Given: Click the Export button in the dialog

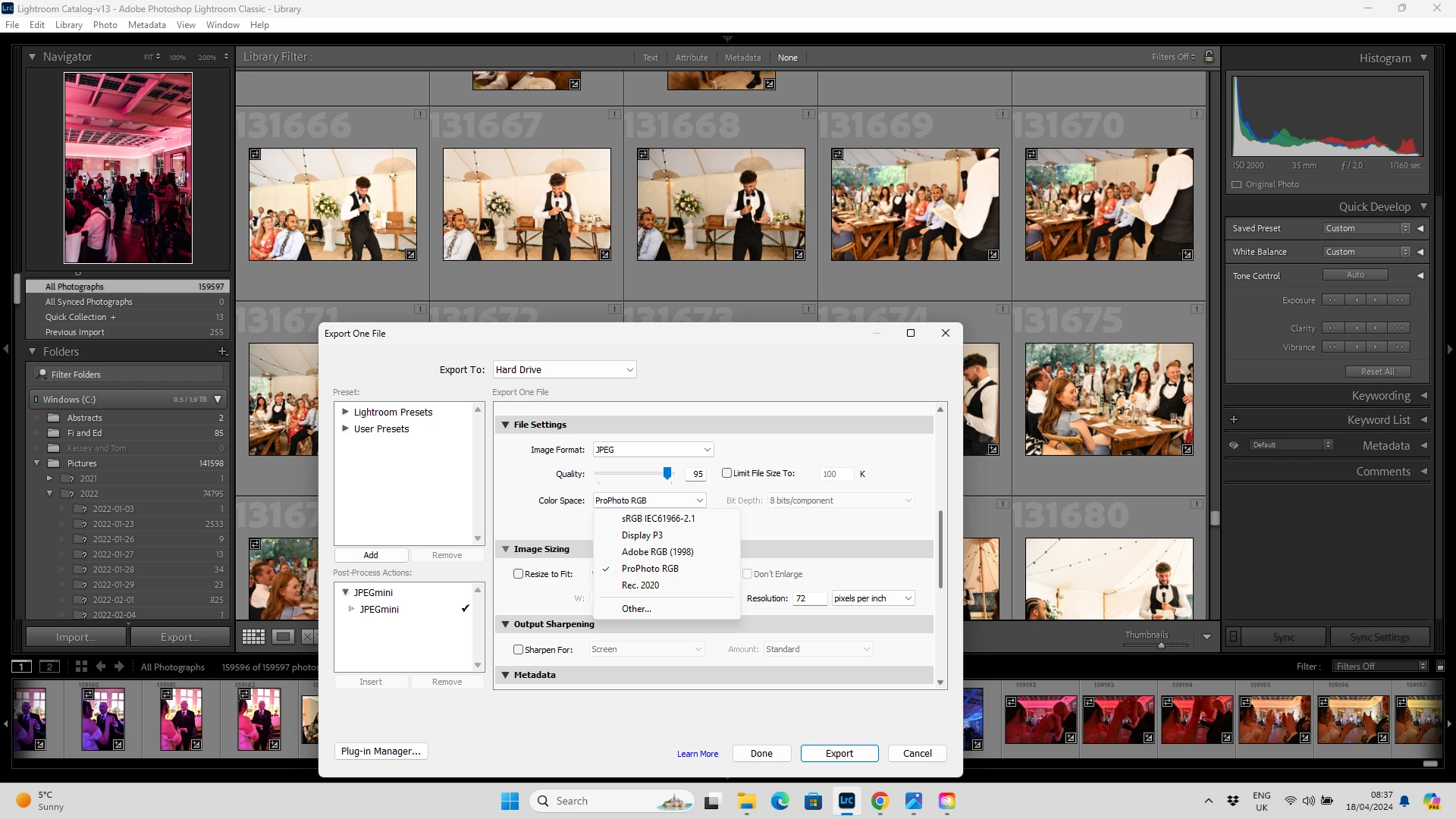Looking at the screenshot, I should 839,753.
